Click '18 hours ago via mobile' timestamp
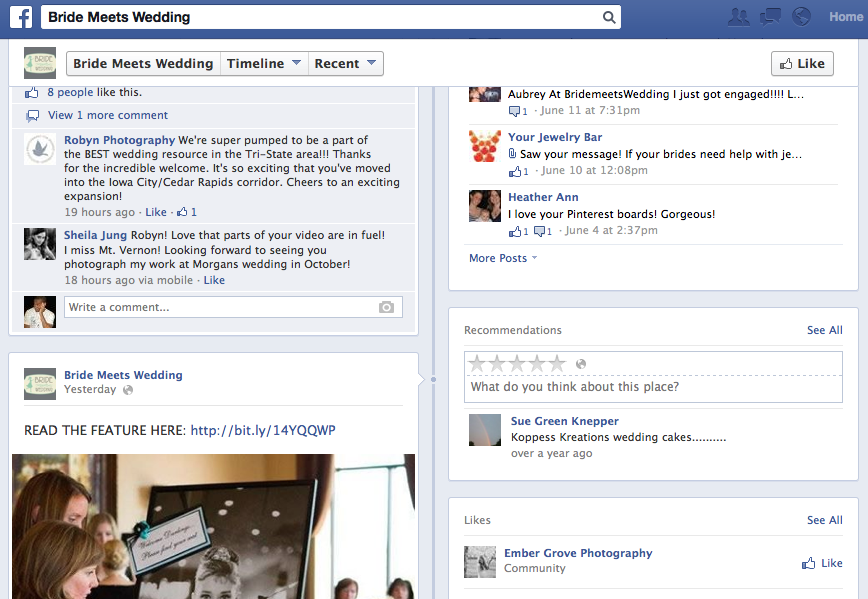Image resolution: width=868 pixels, height=599 pixels. (x=128, y=280)
